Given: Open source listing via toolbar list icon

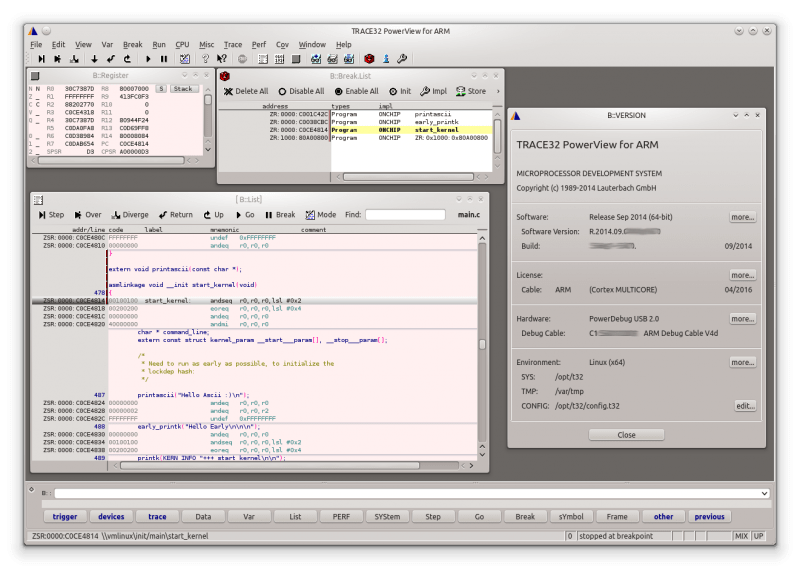Looking at the screenshot, I should (263, 59).
